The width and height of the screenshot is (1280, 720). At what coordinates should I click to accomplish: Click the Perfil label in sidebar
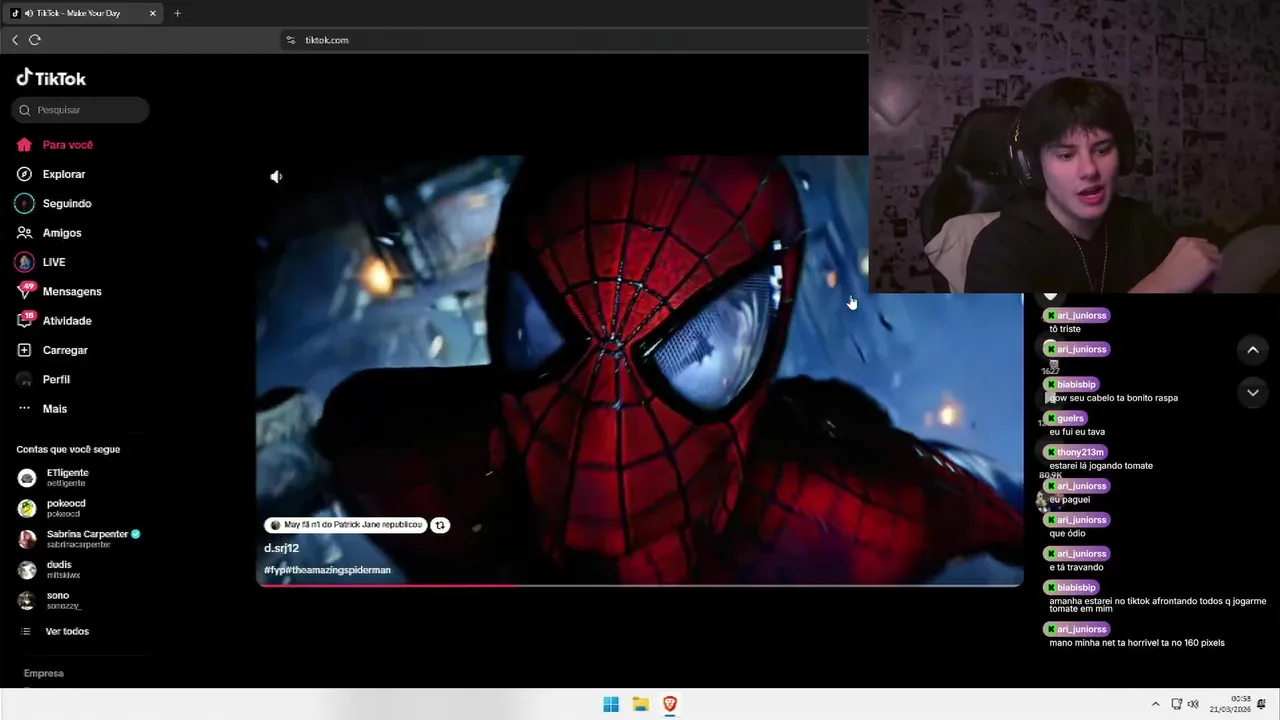[56, 380]
